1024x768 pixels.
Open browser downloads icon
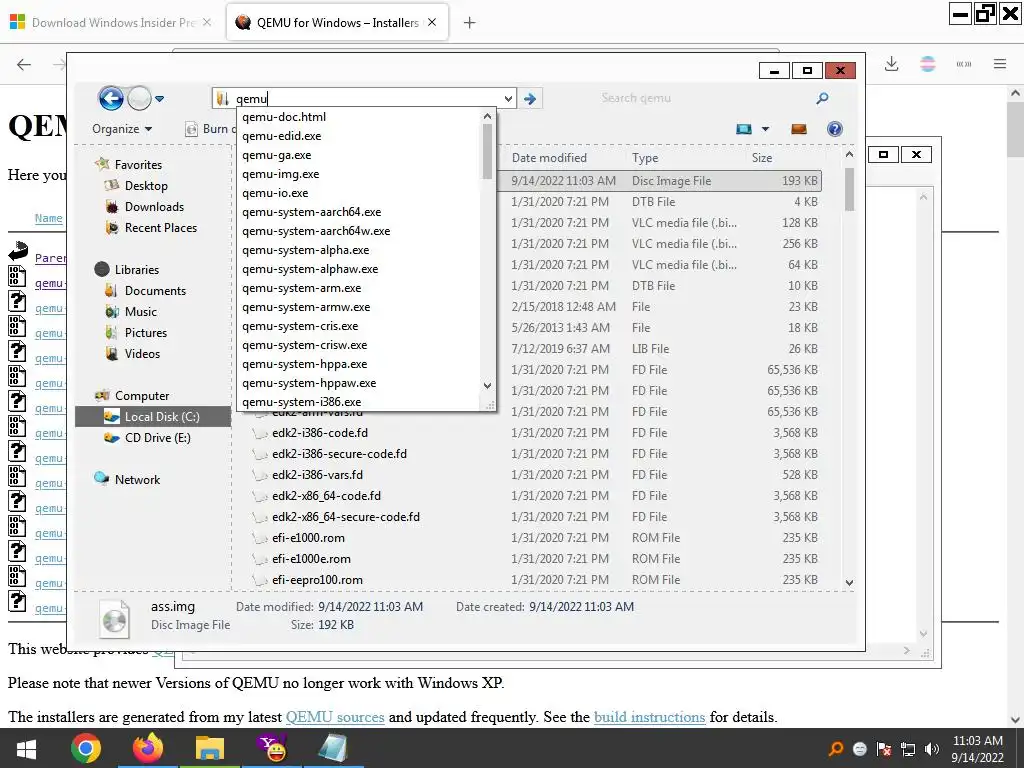tap(891, 64)
